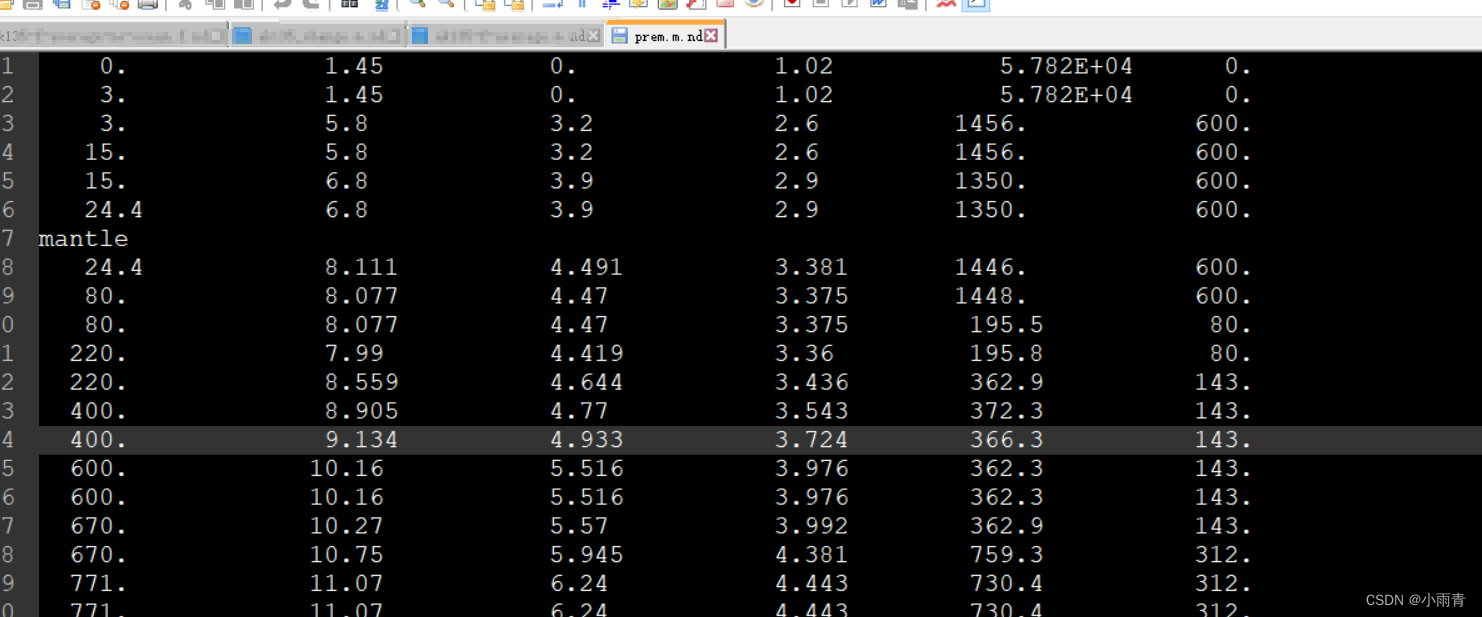
Task: Click the value 4.77 in the 400. row
Action: pyautogui.click(x=579, y=411)
